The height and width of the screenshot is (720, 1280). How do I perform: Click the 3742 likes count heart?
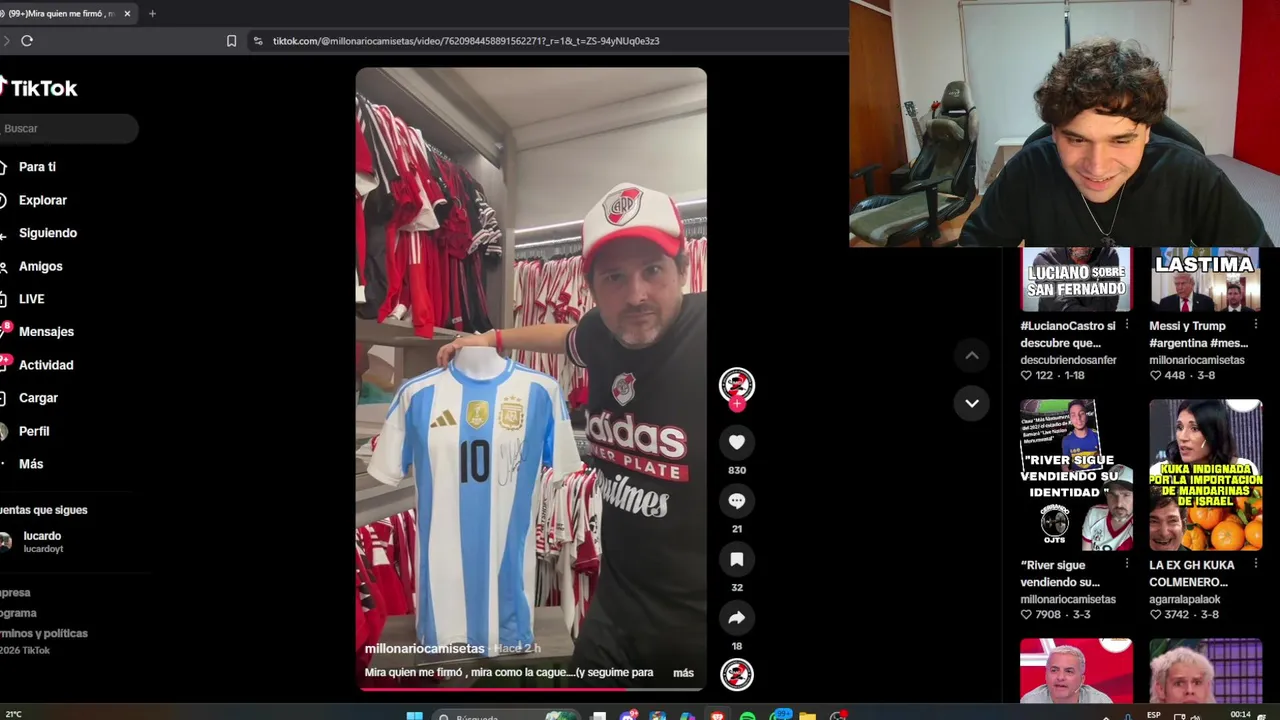[x=1155, y=615]
